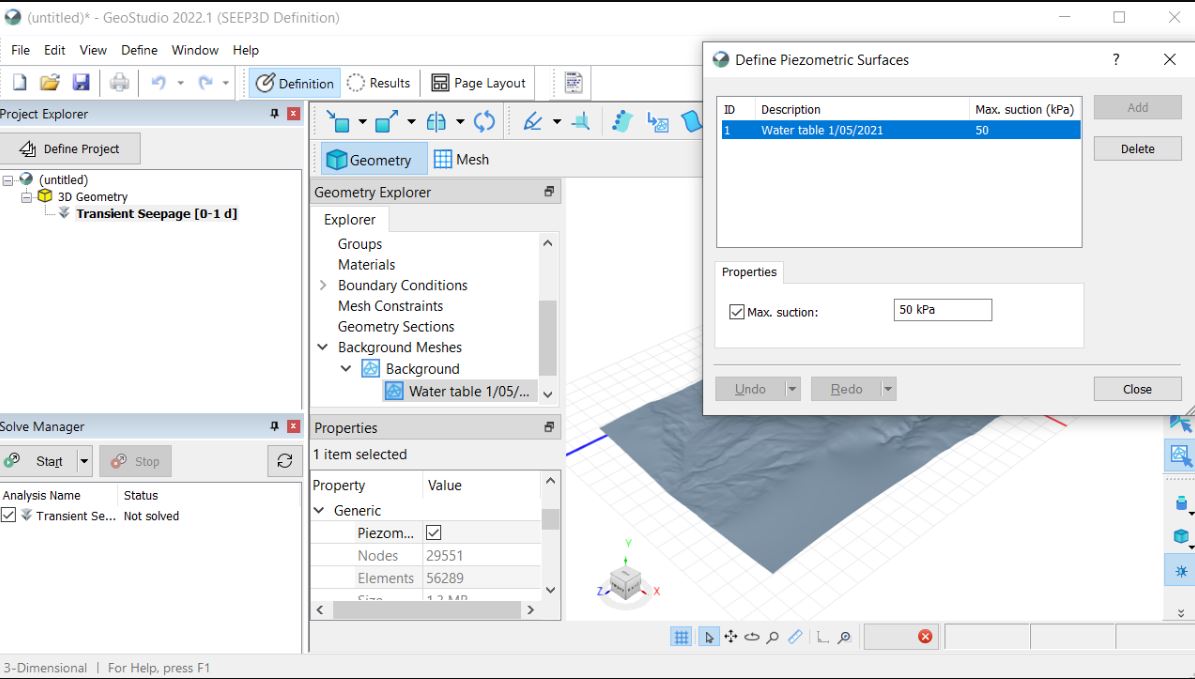Click the import geometry arrow-into-box icon
The image size is (1195, 679).
[x=338, y=121]
